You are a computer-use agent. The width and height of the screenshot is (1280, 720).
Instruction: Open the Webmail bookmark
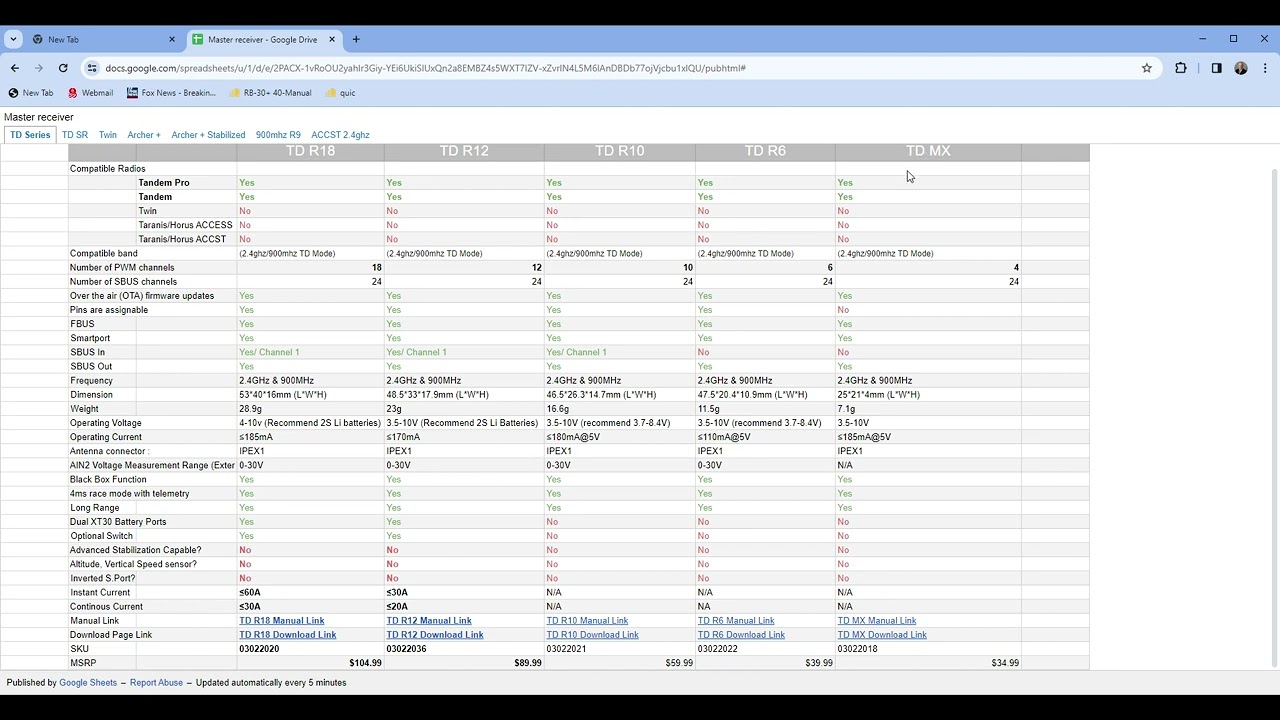tap(90, 93)
